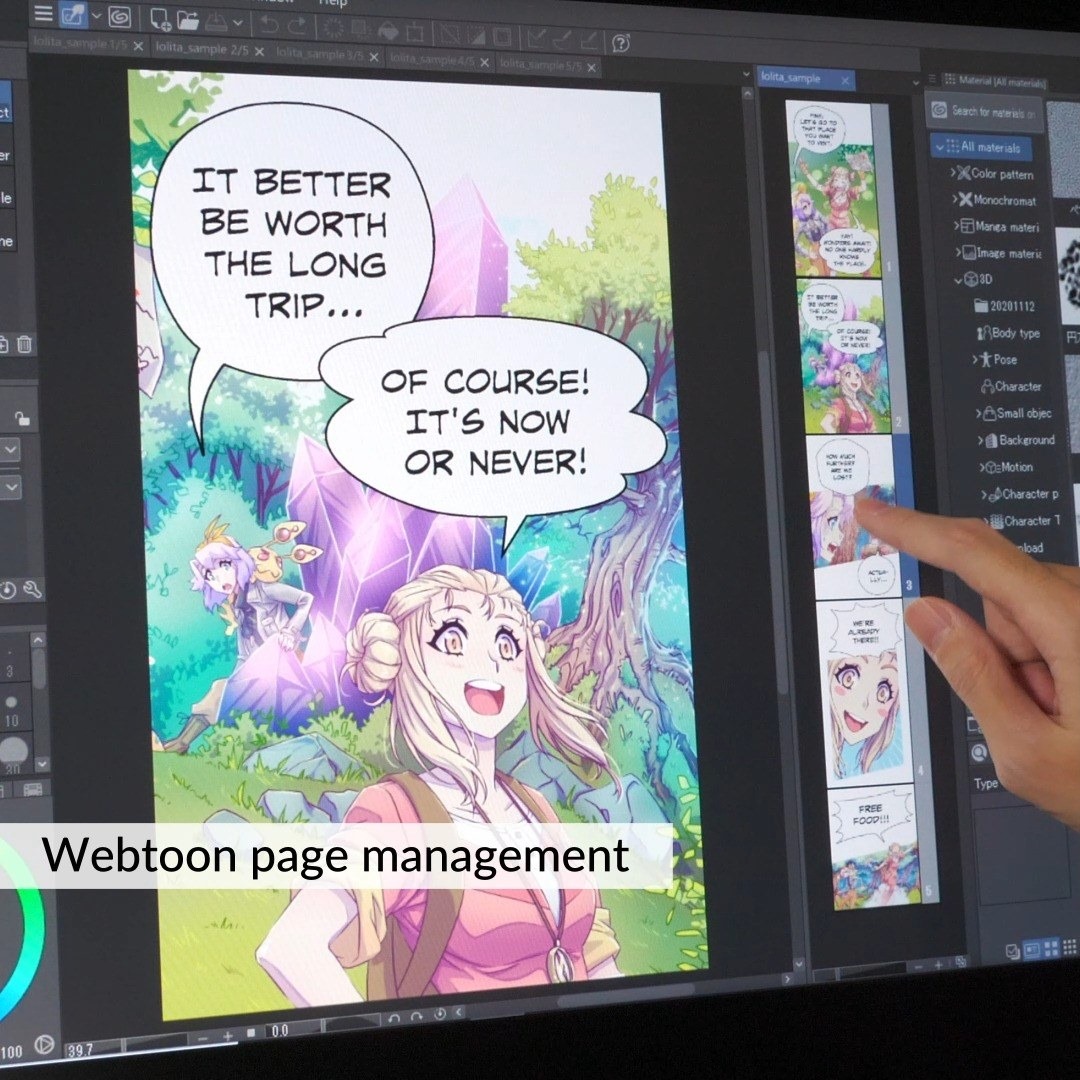Collapse the All materials tree node
The height and width of the screenshot is (1080, 1080).
coord(939,146)
